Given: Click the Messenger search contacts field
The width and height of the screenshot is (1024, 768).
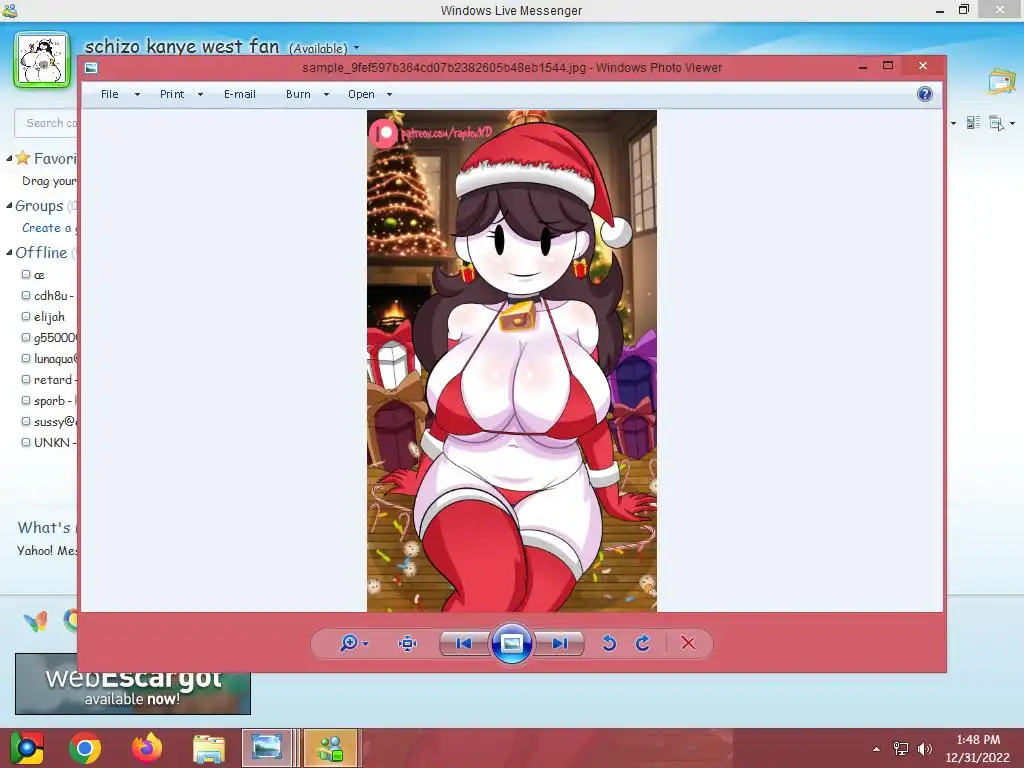Looking at the screenshot, I should tap(46, 123).
